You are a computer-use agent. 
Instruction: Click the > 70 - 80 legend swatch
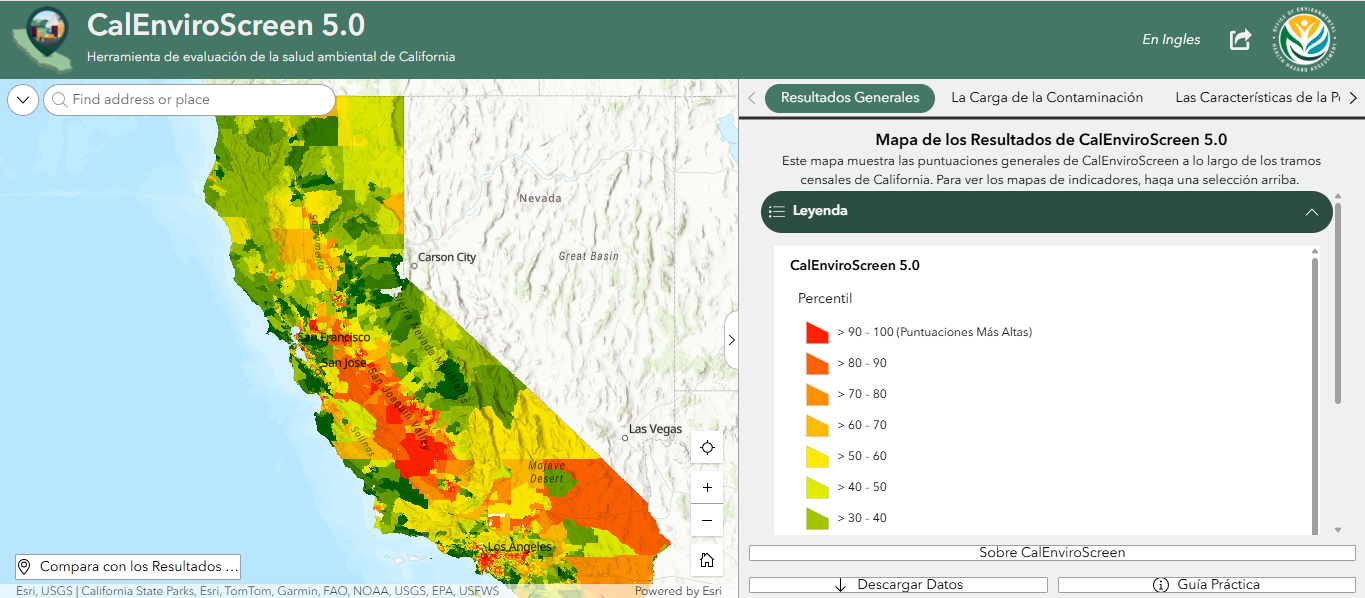coord(818,394)
